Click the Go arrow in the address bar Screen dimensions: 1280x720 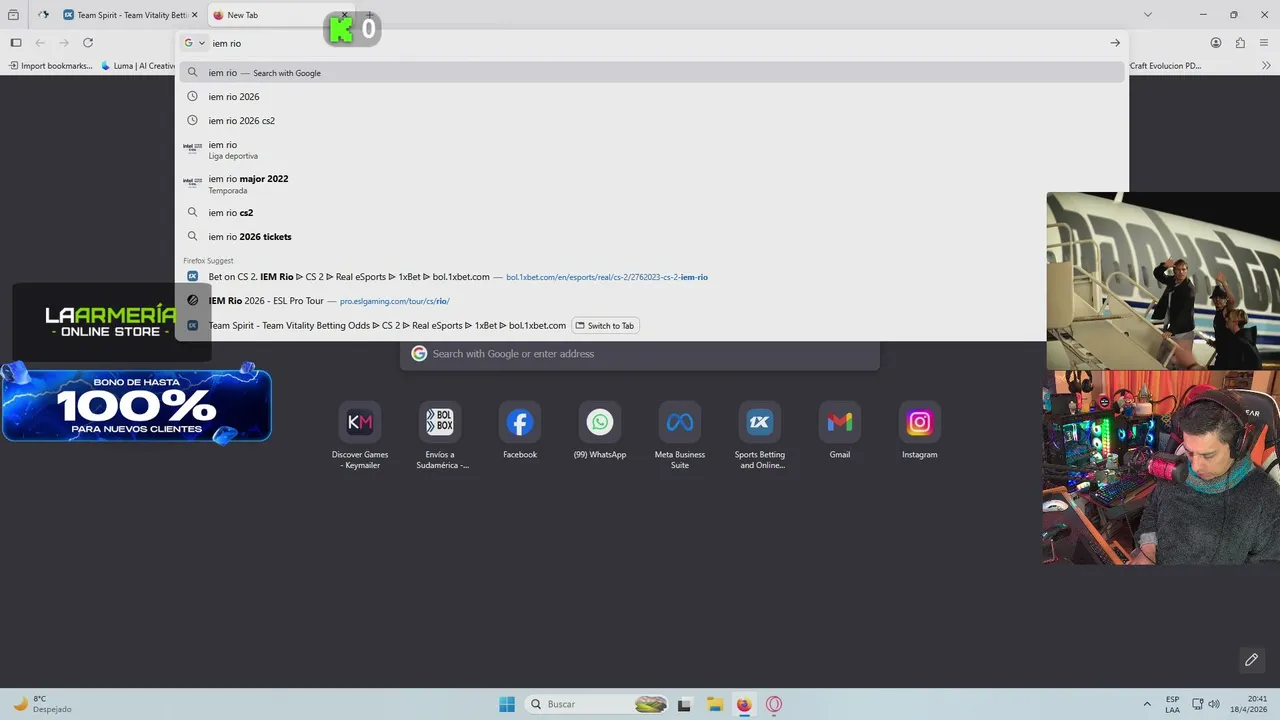[x=1115, y=43]
